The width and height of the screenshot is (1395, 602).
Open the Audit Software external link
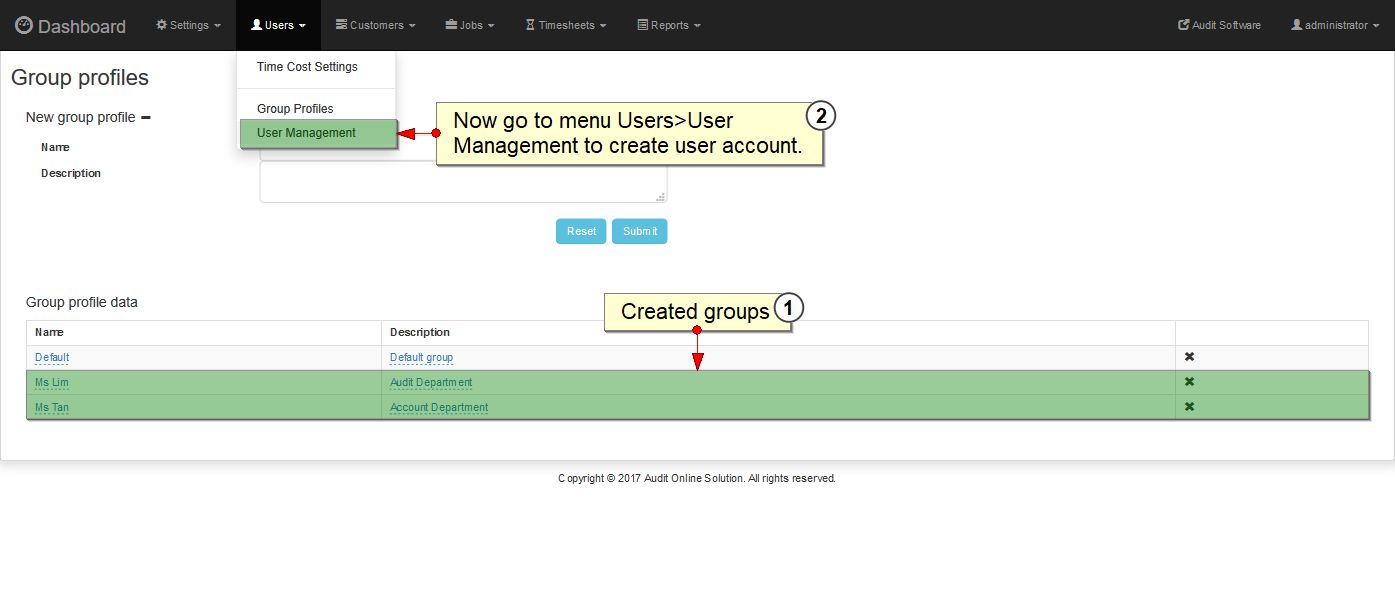(x=1219, y=25)
